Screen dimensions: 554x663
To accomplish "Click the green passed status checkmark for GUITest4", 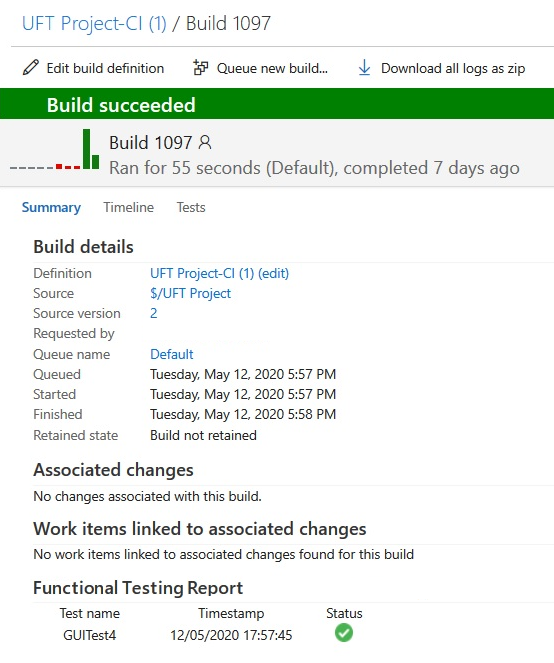I will [344, 633].
